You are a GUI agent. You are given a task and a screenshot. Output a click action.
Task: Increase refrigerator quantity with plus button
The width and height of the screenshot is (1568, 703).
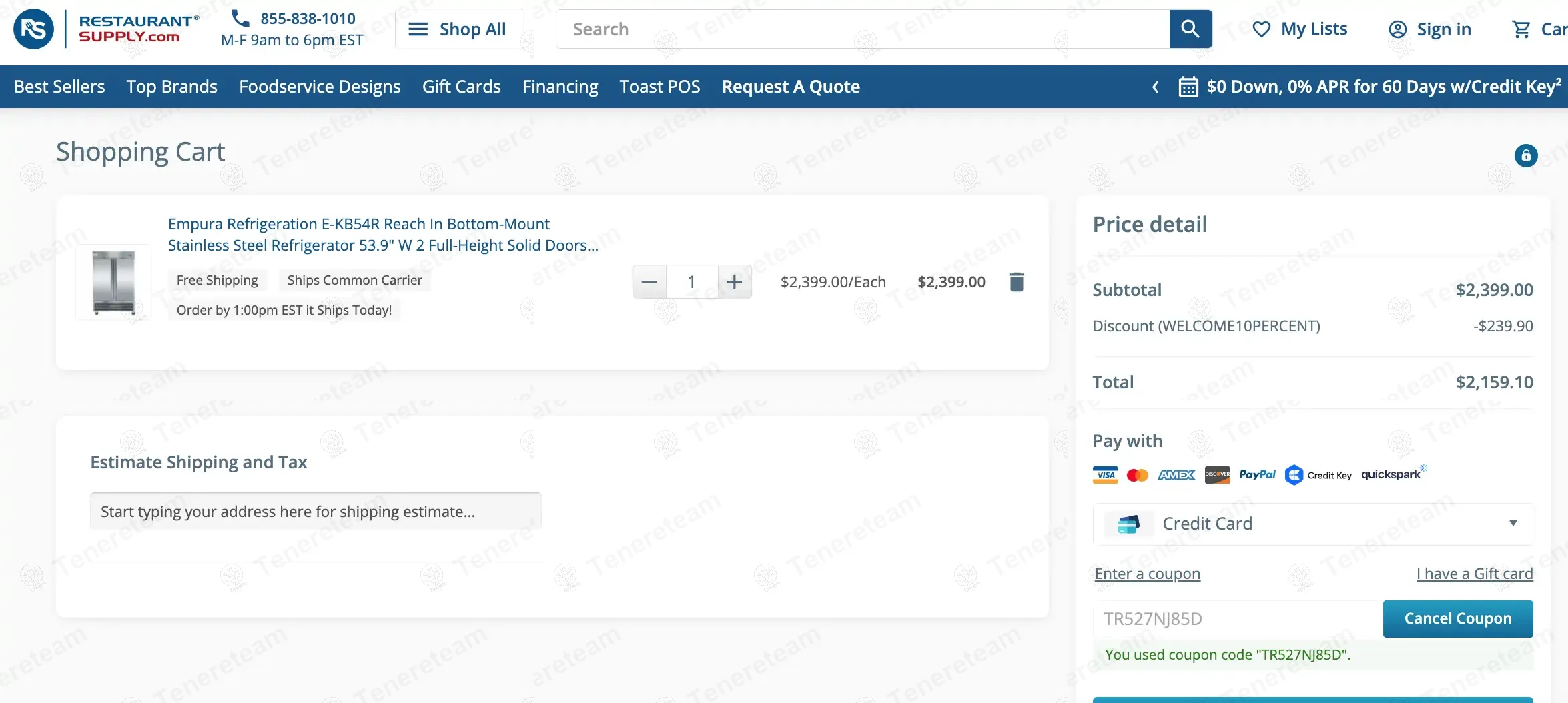point(734,282)
